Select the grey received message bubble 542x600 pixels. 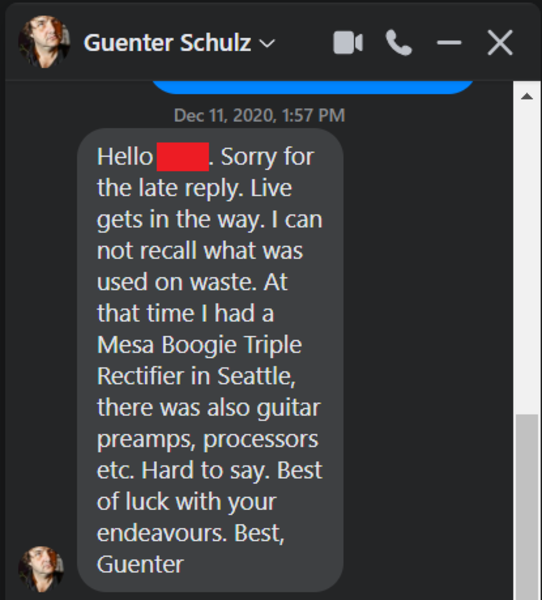pyautogui.click(x=210, y=360)
